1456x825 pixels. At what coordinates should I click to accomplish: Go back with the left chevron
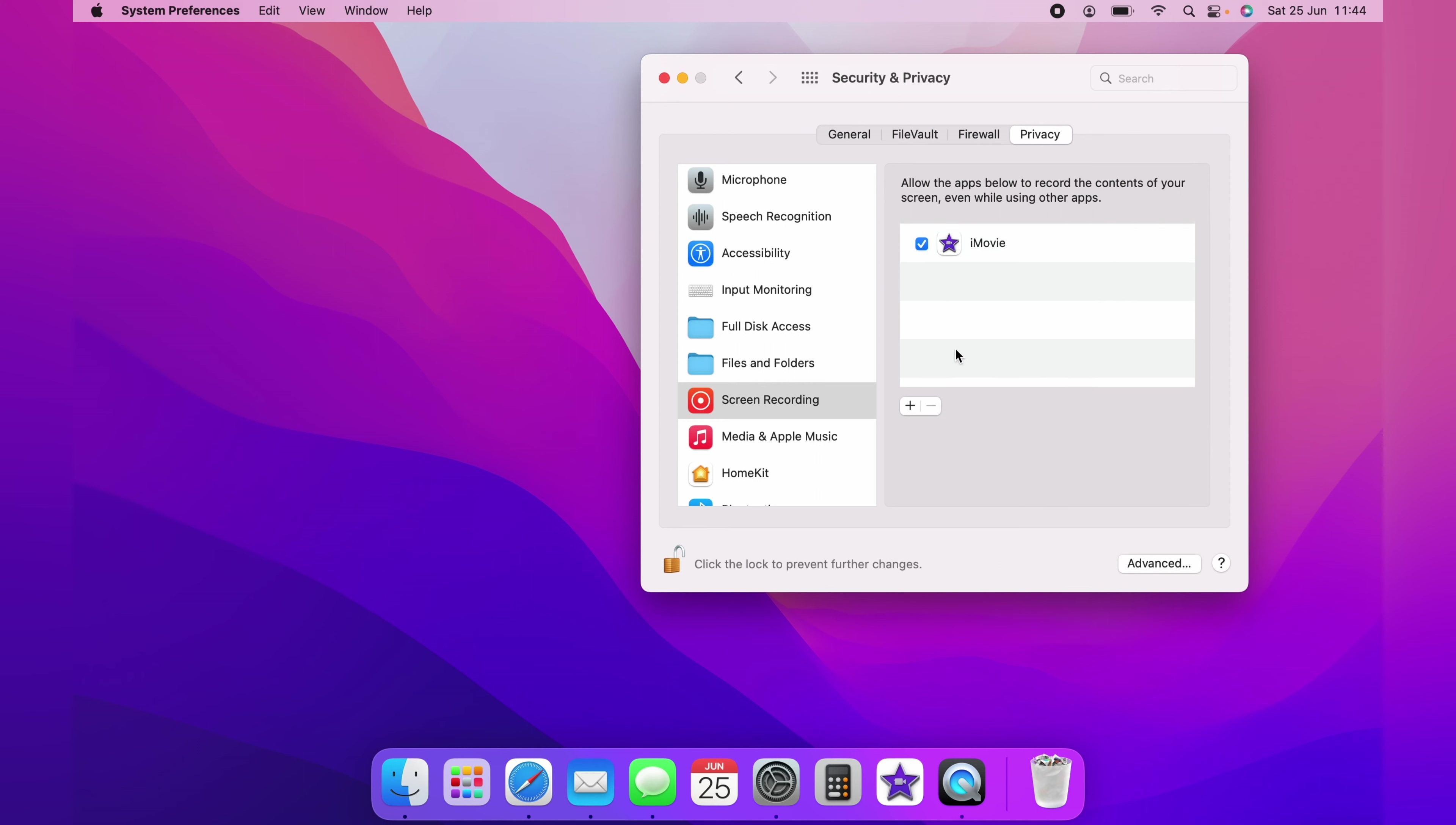[738, 78]
